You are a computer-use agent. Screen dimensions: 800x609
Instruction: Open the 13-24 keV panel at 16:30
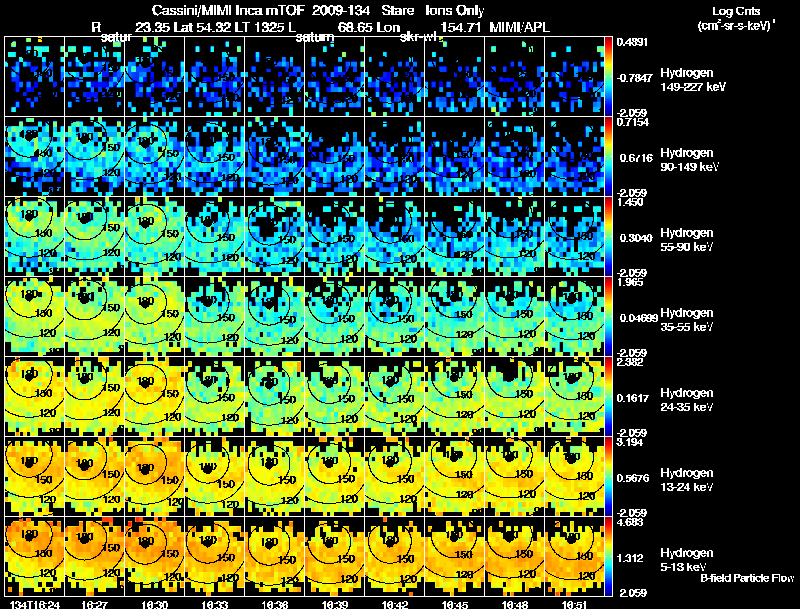(155, 476)
